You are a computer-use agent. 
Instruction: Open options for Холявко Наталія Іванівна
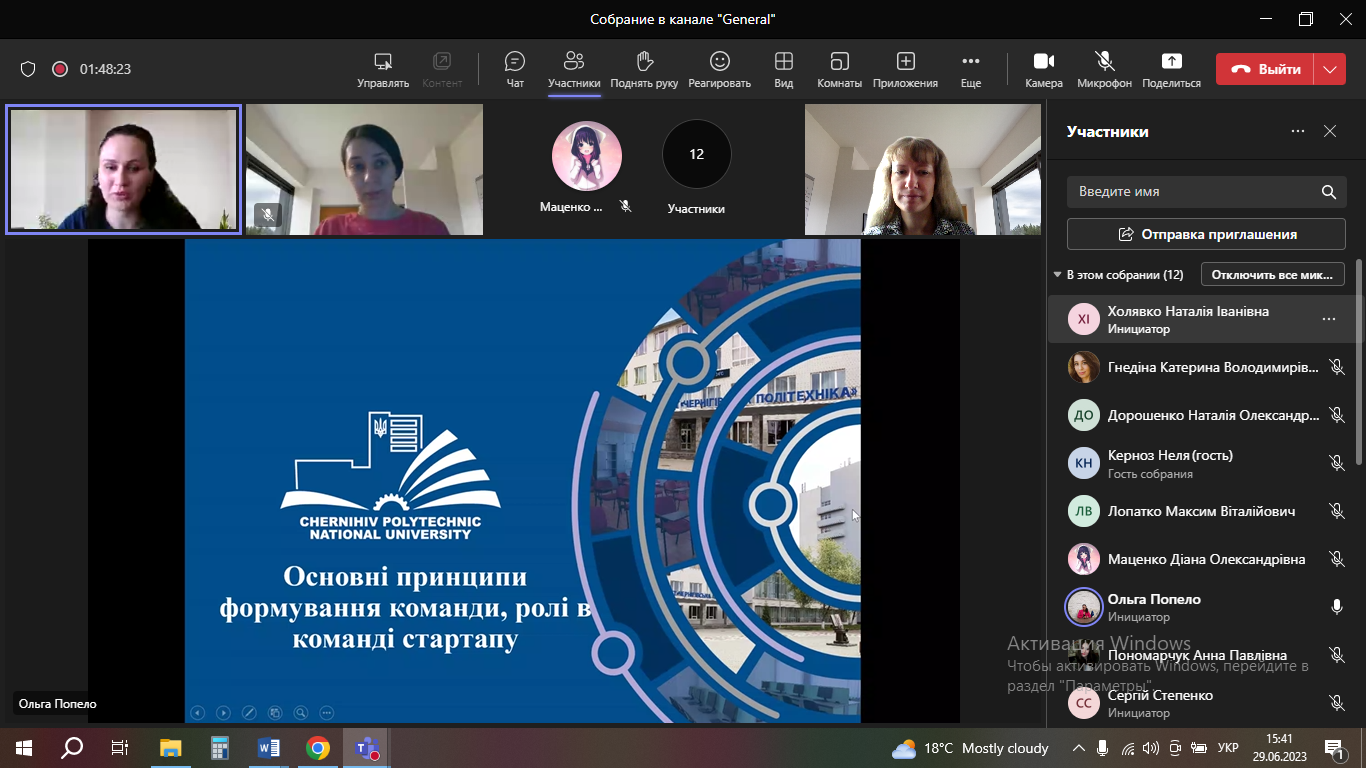pyautogui.click(x=1328, y=319)
